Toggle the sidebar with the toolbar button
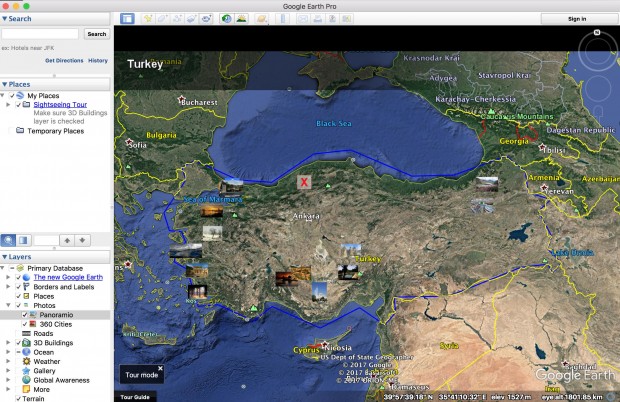Image resolution: width=620 pixels, height=402 pixels. (127, 19)
